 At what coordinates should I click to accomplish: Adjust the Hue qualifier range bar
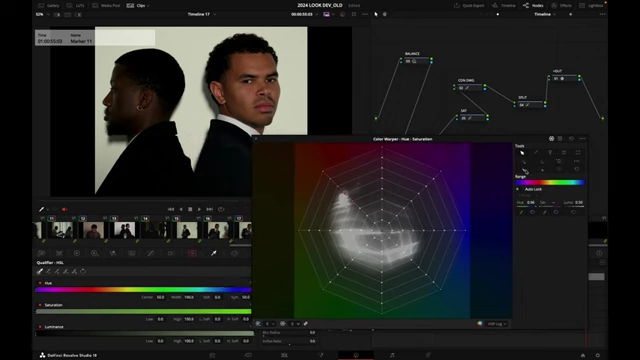click(143, 290)
